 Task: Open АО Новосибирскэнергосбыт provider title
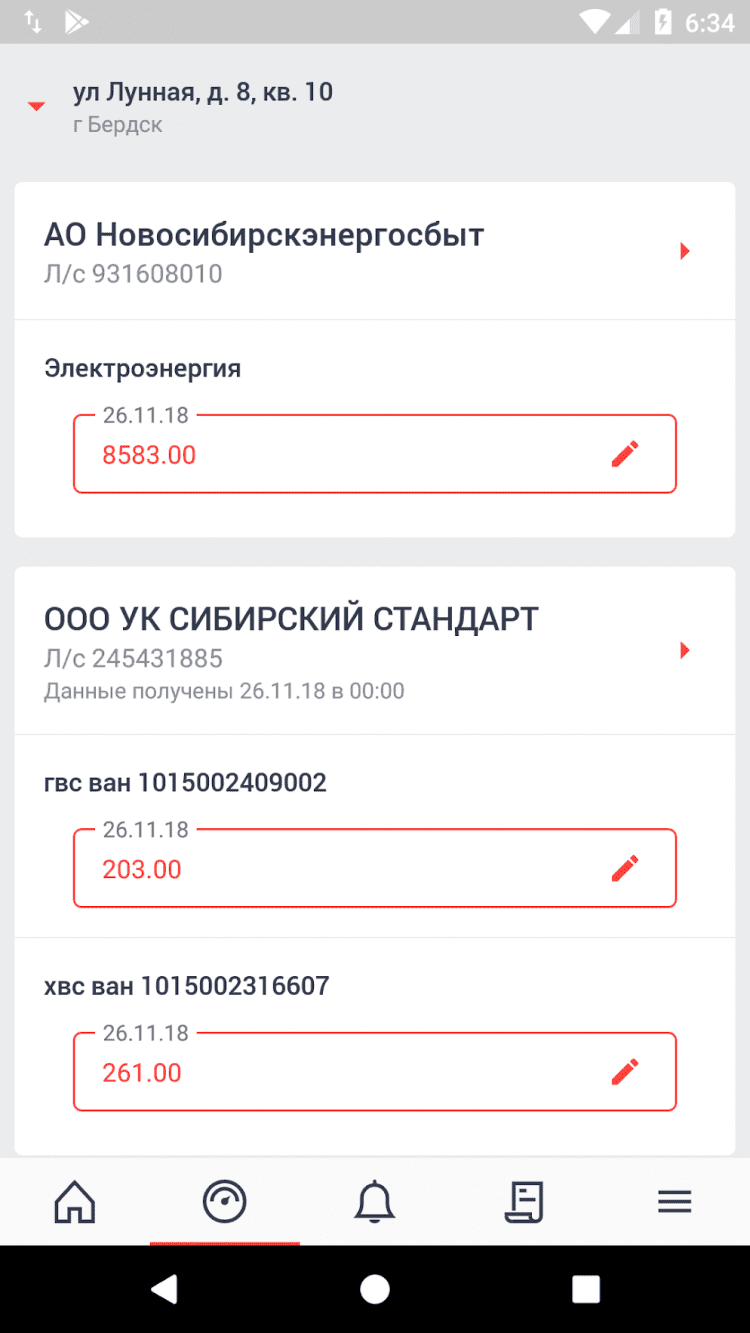coord(264,236)
